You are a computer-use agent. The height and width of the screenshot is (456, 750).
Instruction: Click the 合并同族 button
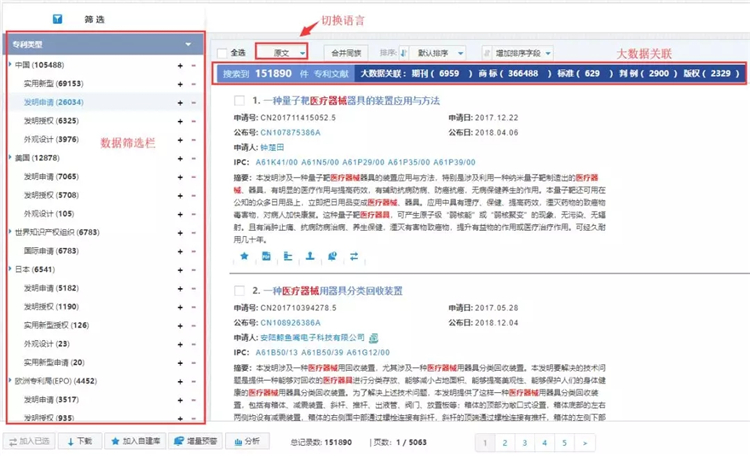click(345, 52)
